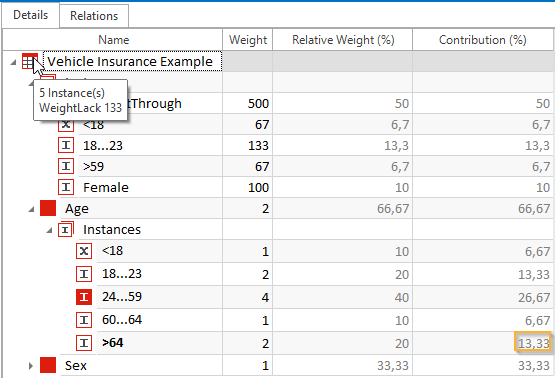Click the Vehicle Insurance Example table icon

(x=30, y=62)
